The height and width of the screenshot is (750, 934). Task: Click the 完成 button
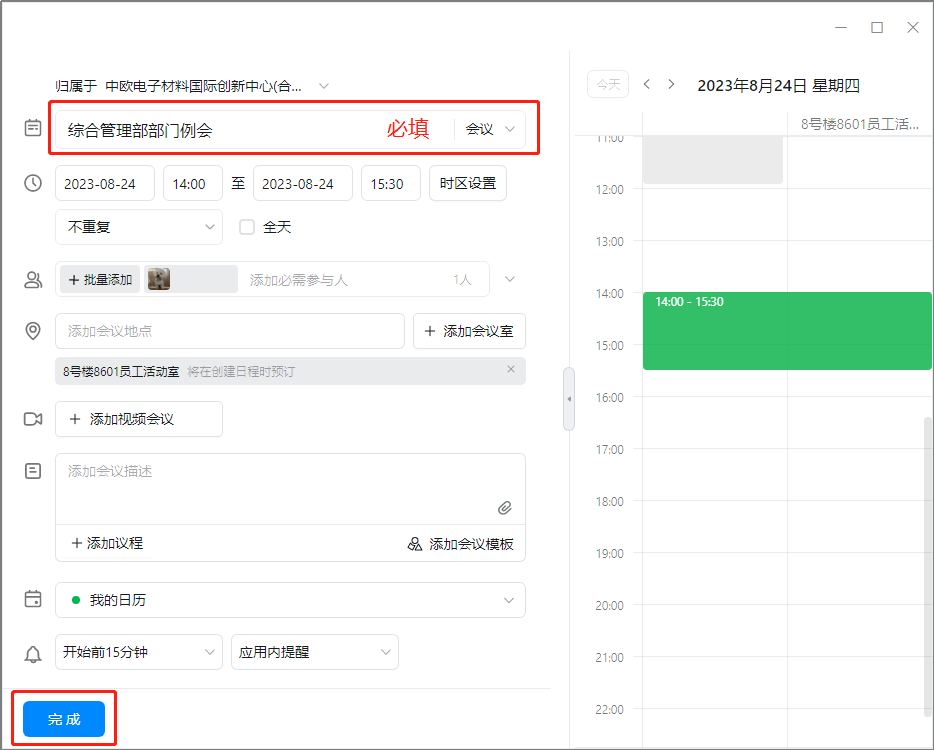[x=64, y=719]
